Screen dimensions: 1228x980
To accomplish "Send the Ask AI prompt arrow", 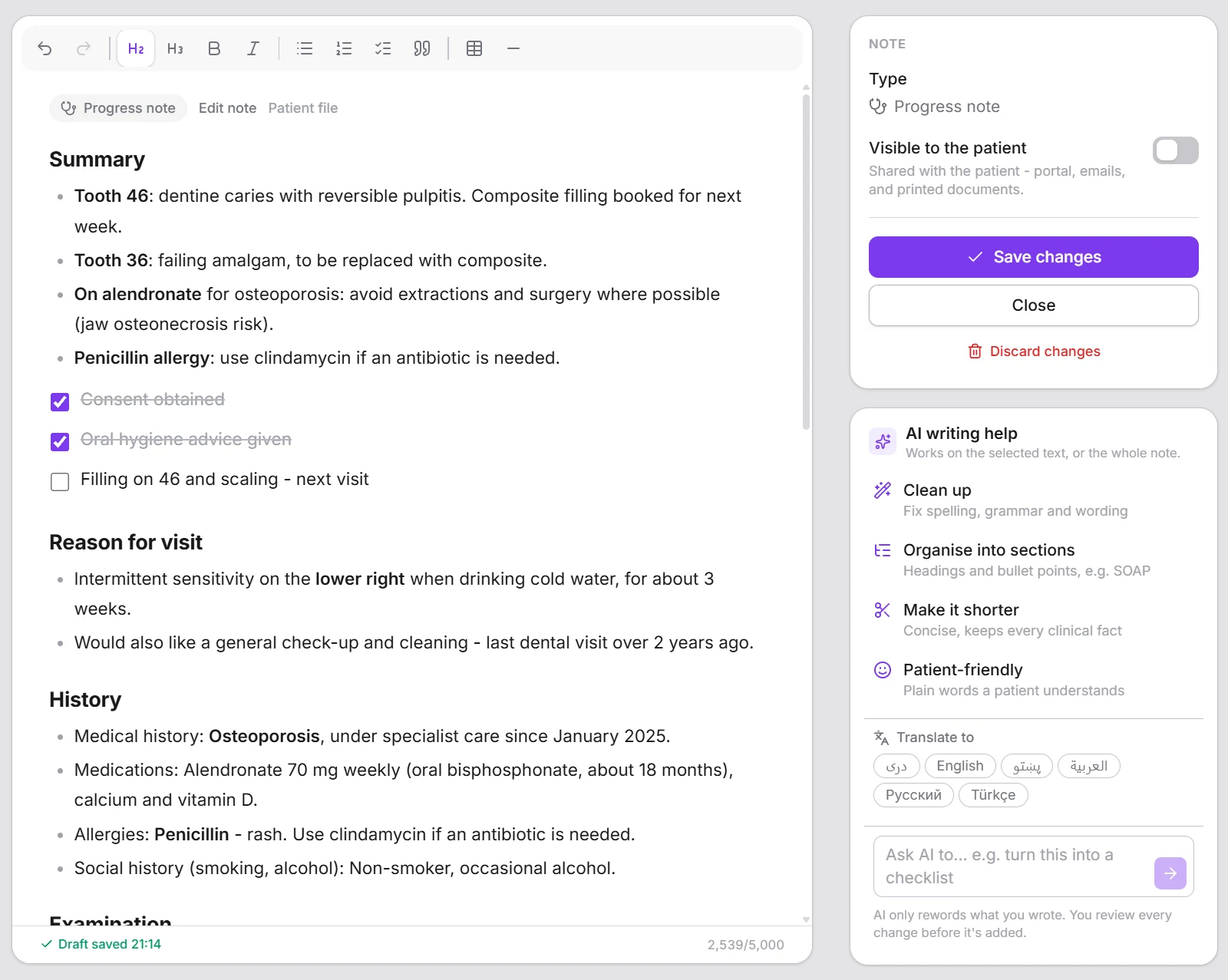I will 1170,873.
